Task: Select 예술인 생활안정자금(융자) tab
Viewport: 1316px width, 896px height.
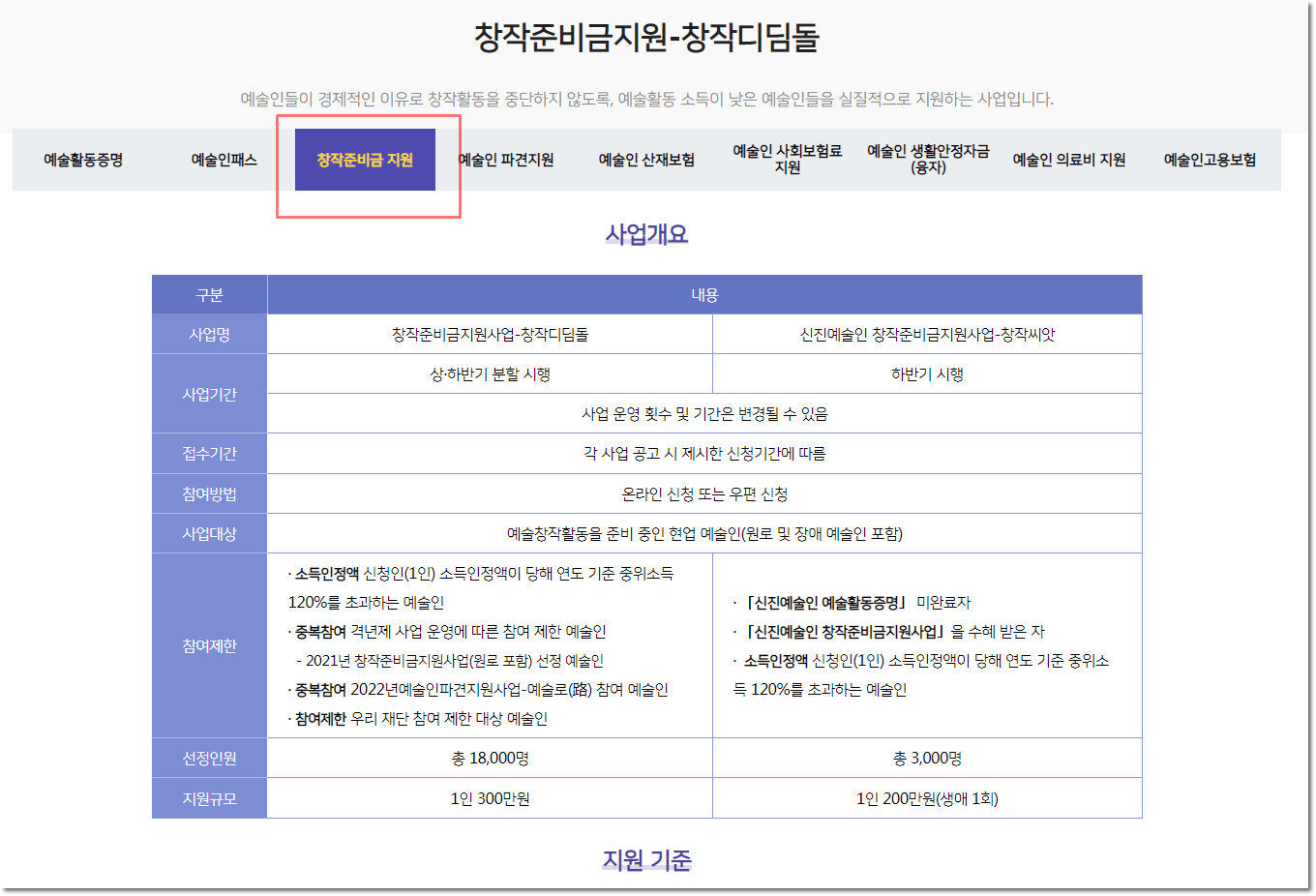Action: [x=928, y=160]
